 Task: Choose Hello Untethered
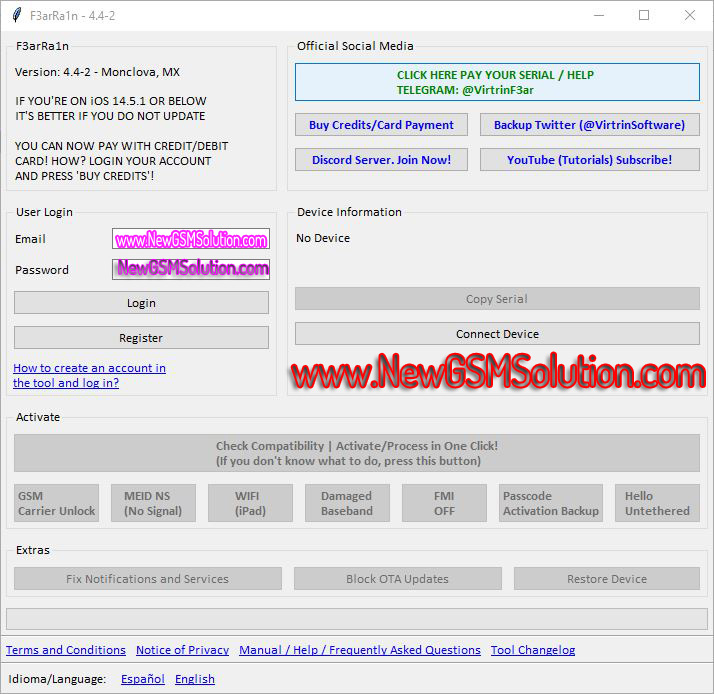tap(657, 503)
